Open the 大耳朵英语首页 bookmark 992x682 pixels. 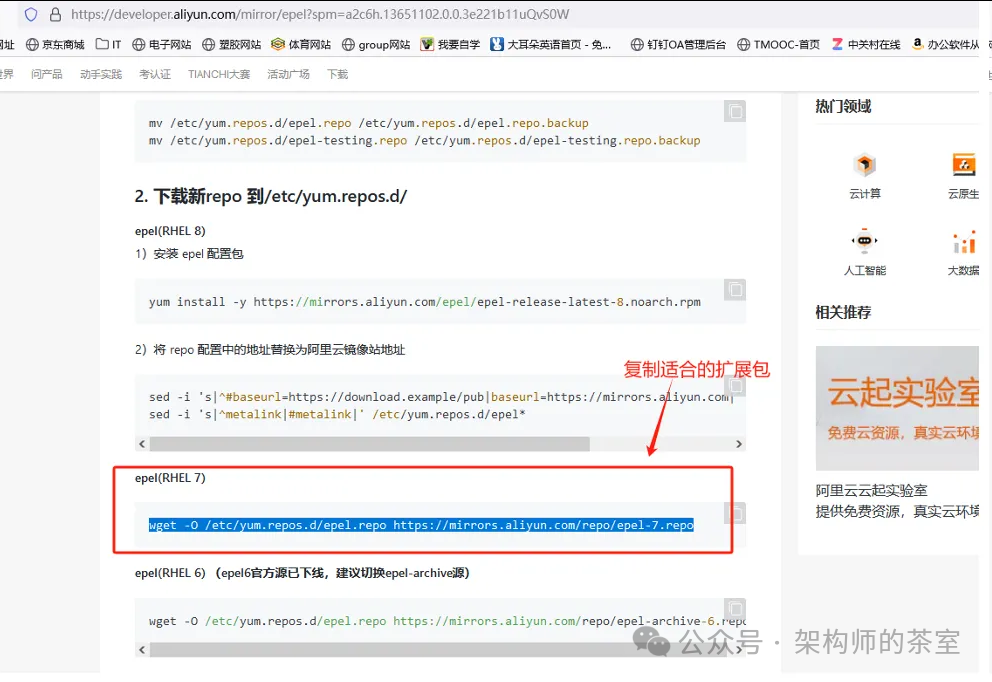click(x=551, y=44)
